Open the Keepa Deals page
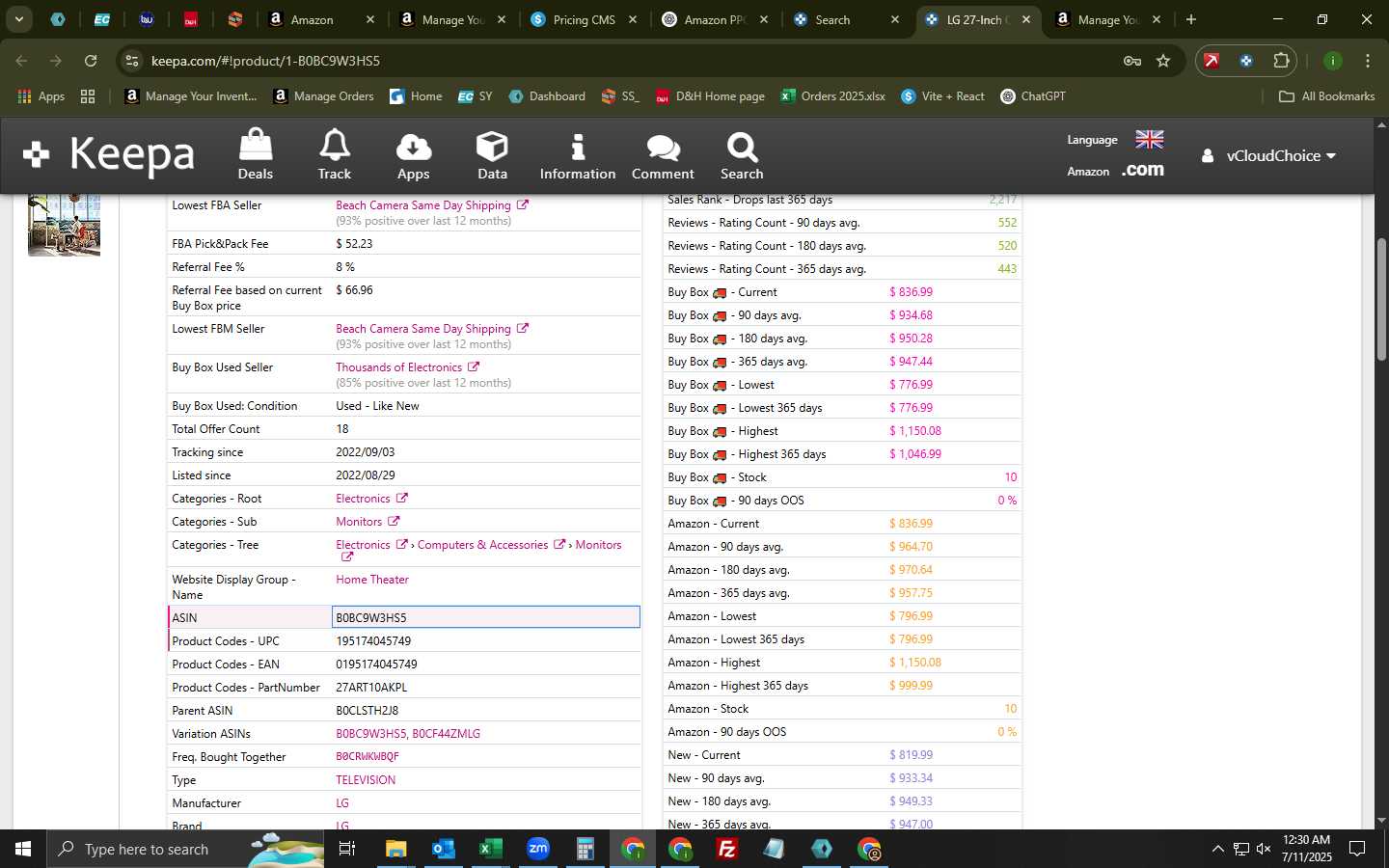The image size is (1389, 868). coord(256,154)
